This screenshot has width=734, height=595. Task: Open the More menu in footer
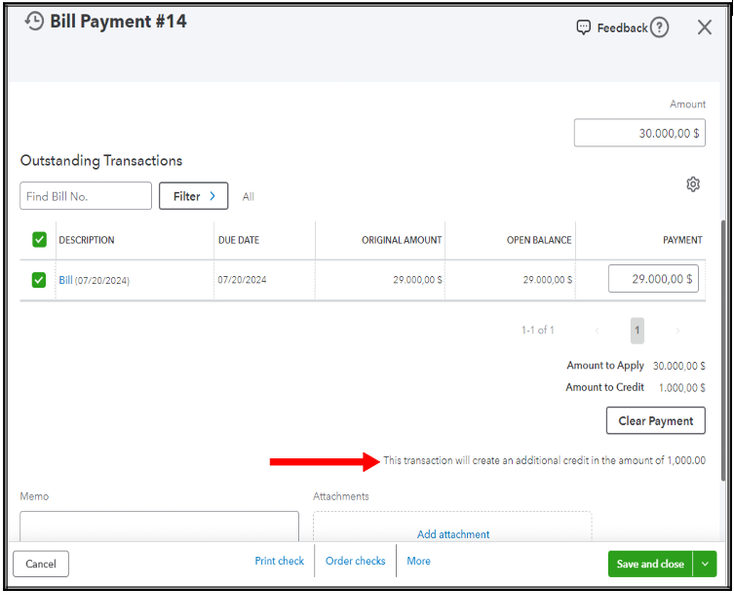pyautogui.click(x=418, y=561)
